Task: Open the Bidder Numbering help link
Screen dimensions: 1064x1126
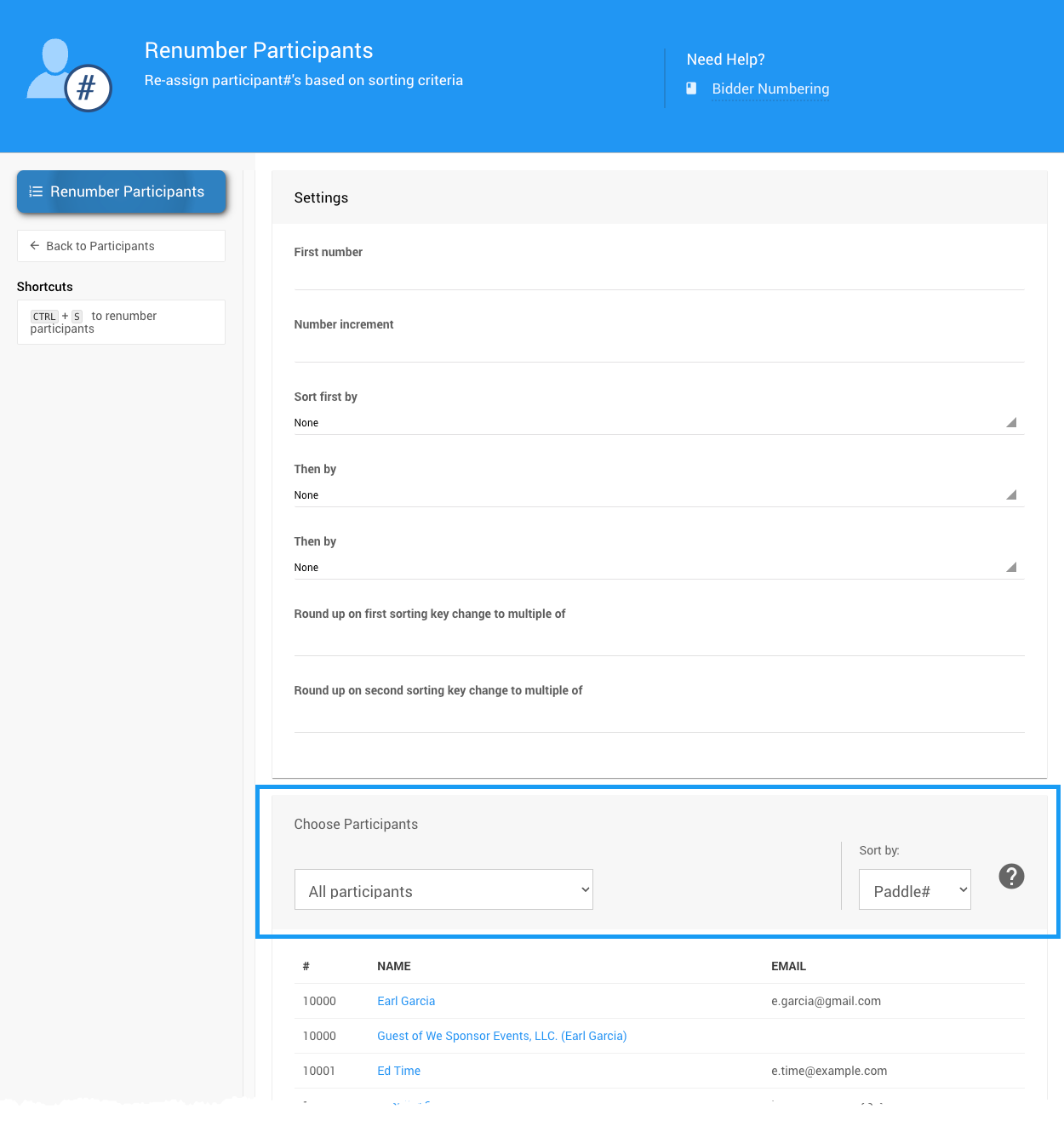Action: point(769,89)
